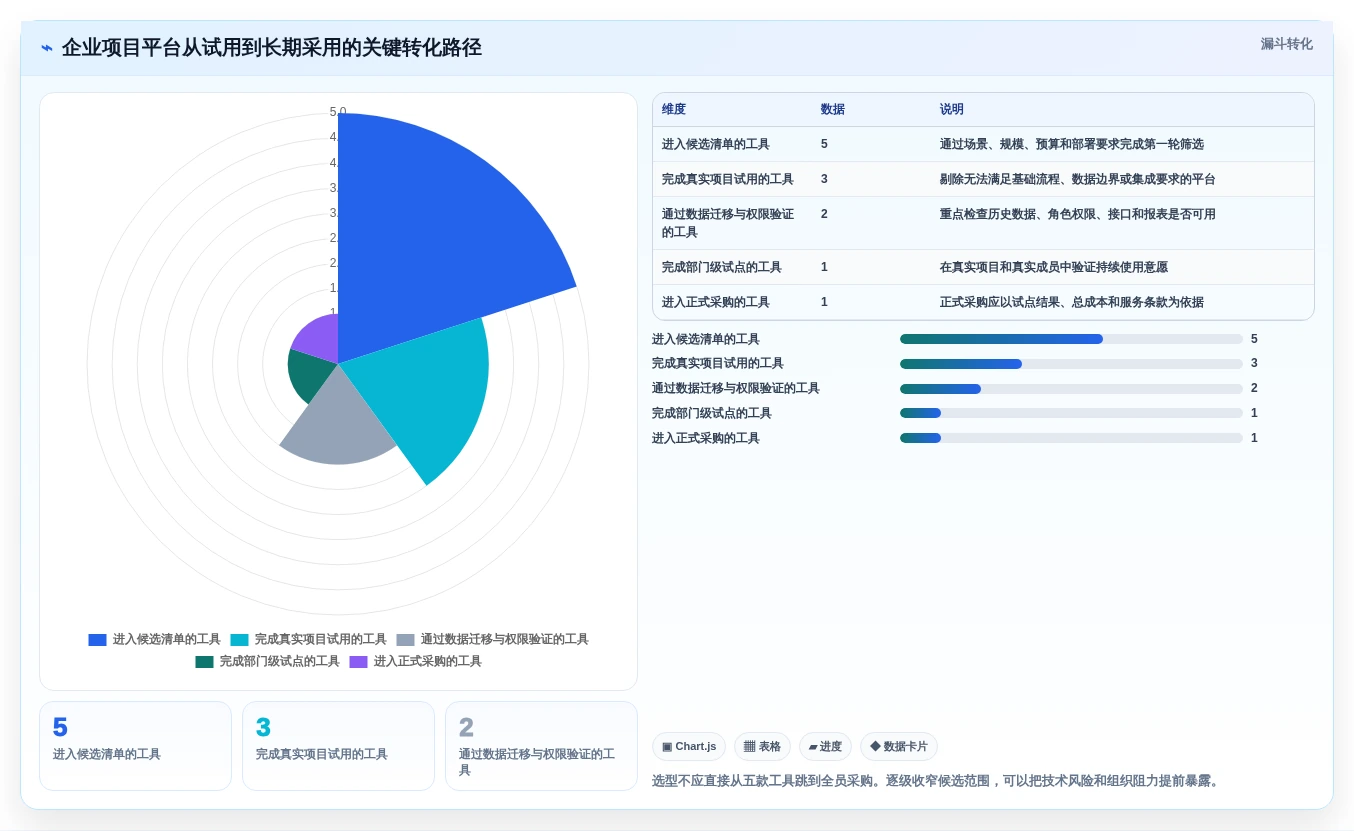The width and height of the screenshot is (1354, 831).
Task: Click the 5.0 axis tick label
Action: point(338,112)
